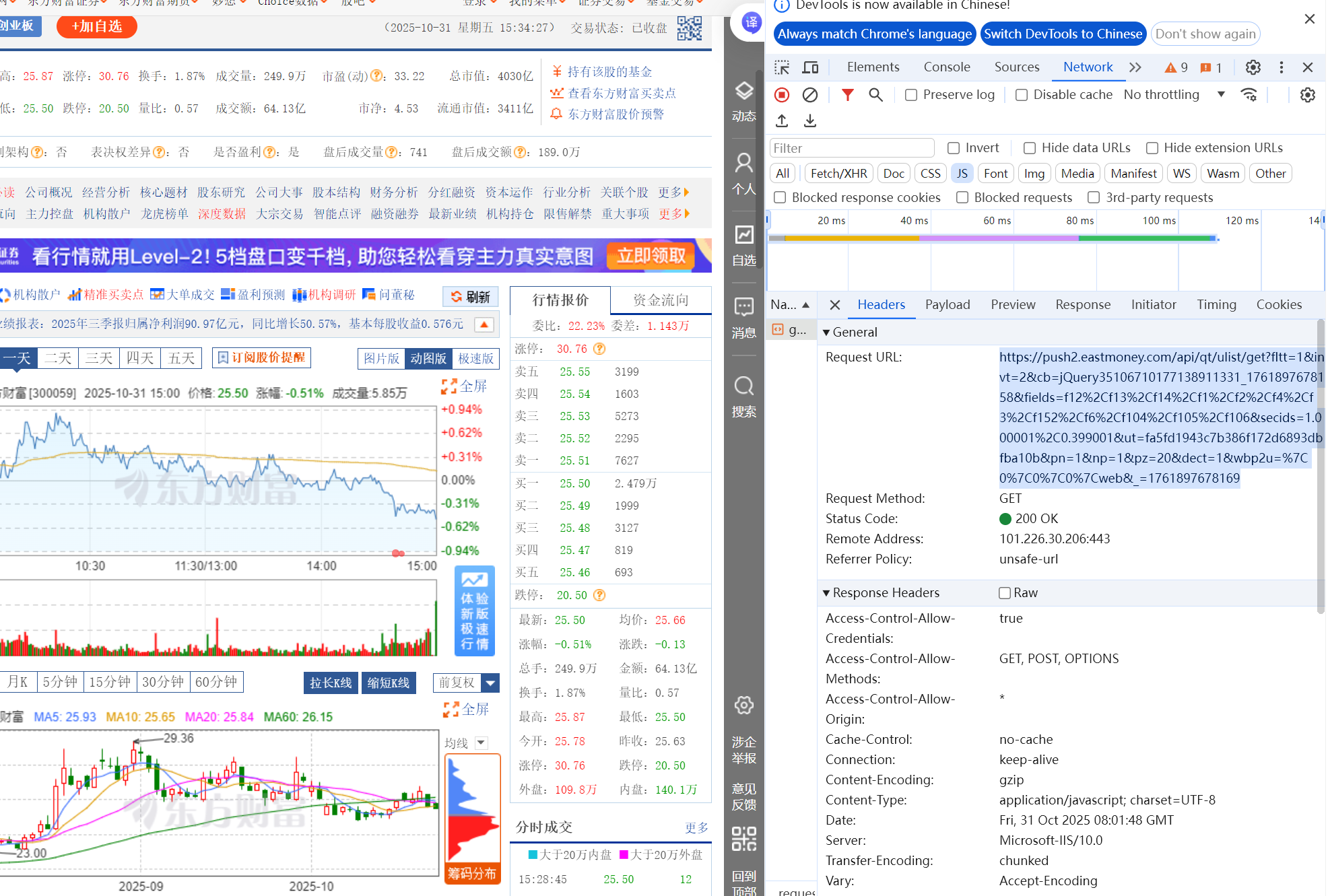Switch to the 资金流向 tab
Image resolution: width=1328 pixels, height=896 pixels.
pos(661,300)
